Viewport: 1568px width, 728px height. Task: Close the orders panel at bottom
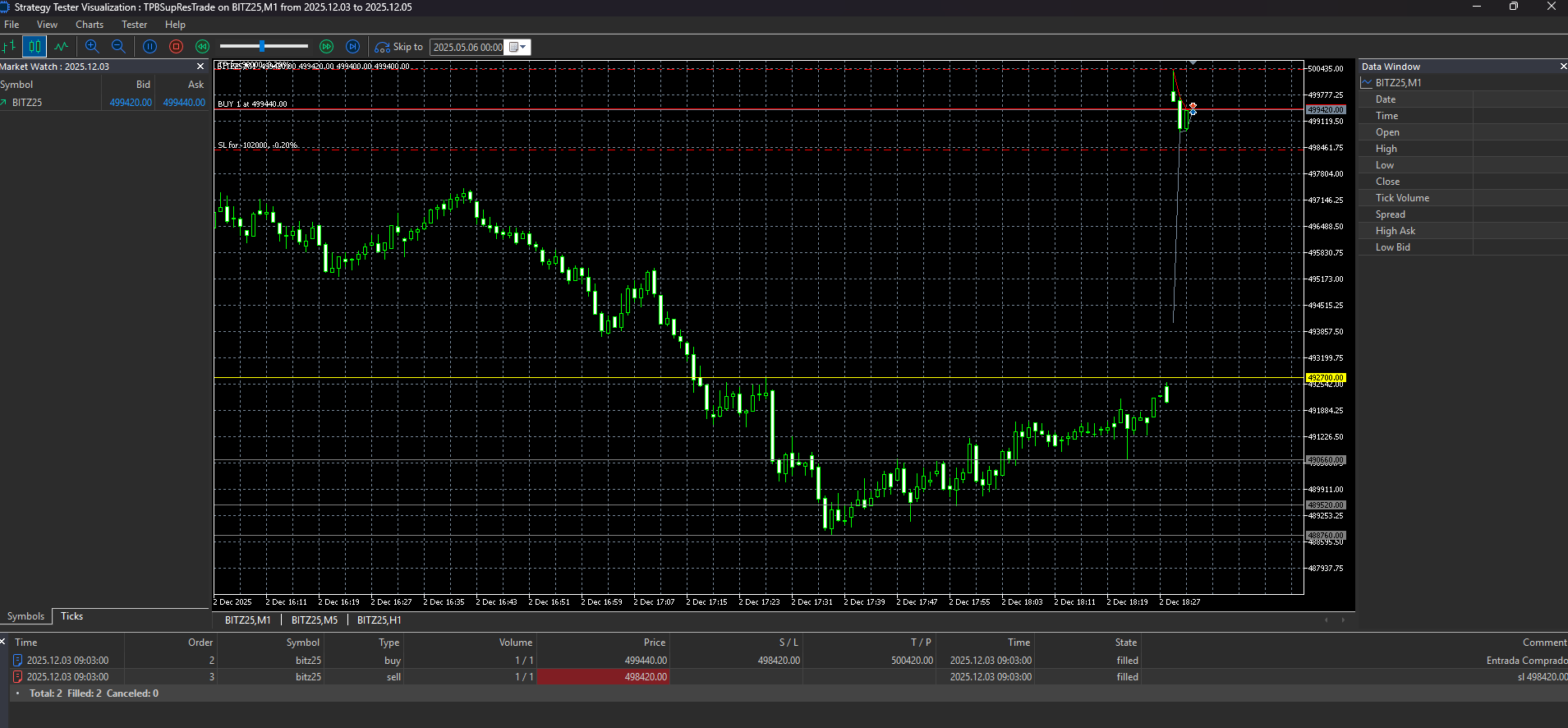pyautogui.click(x=2, y=642)
